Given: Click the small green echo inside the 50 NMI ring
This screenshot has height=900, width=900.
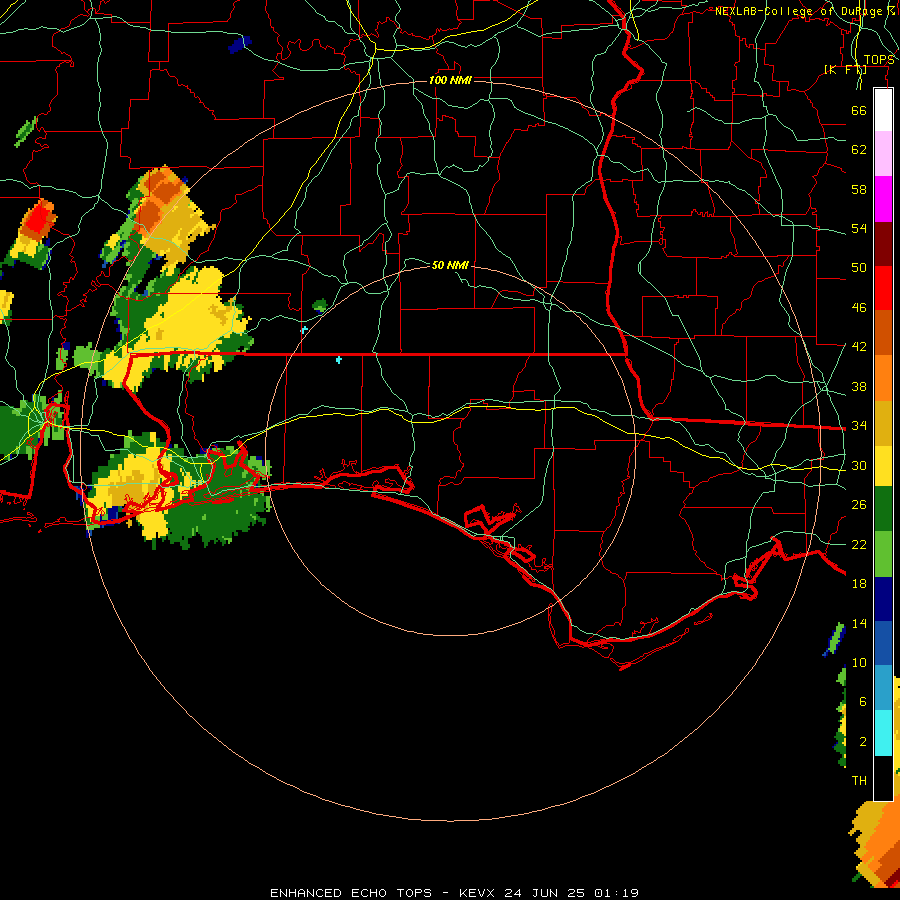Looking at the screenshot, I should point(320,305).
